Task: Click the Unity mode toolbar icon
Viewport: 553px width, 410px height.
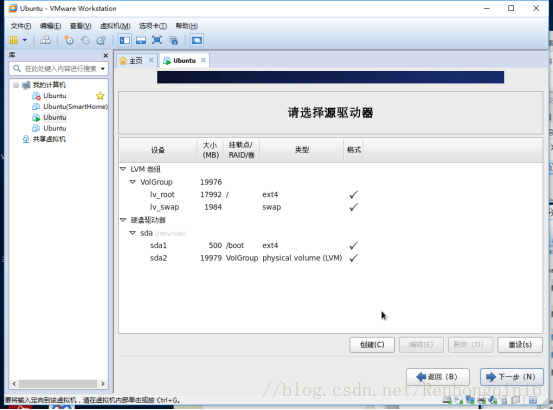Action: [174, 40]
